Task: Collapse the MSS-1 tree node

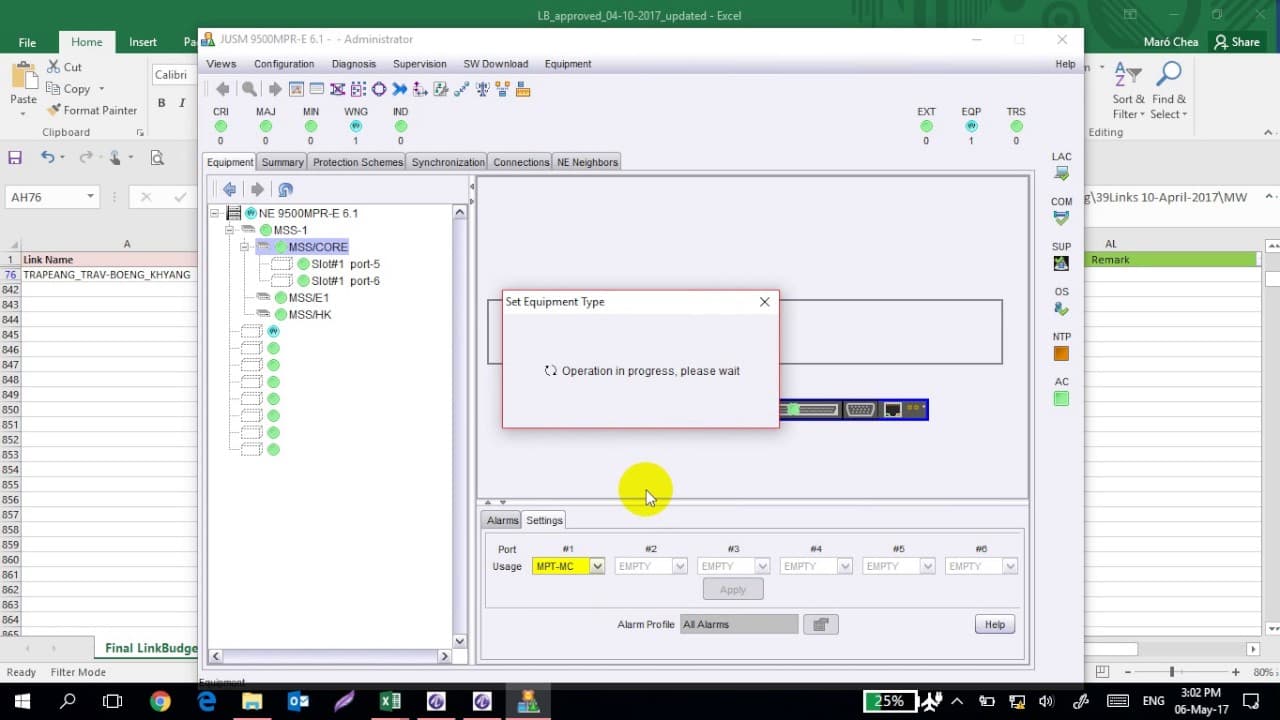Action: tap(229, 230)
